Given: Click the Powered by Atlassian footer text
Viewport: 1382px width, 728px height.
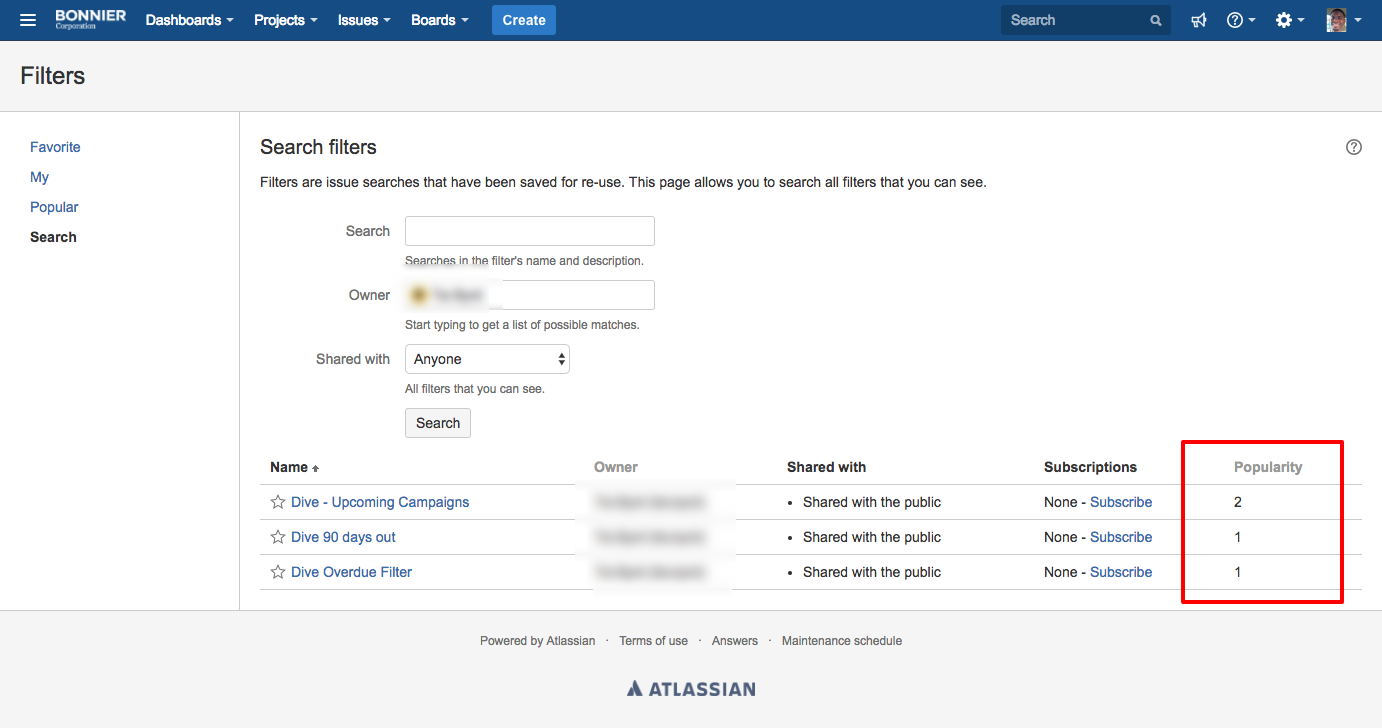Looking at the screenshot, I should click(537, 641).
